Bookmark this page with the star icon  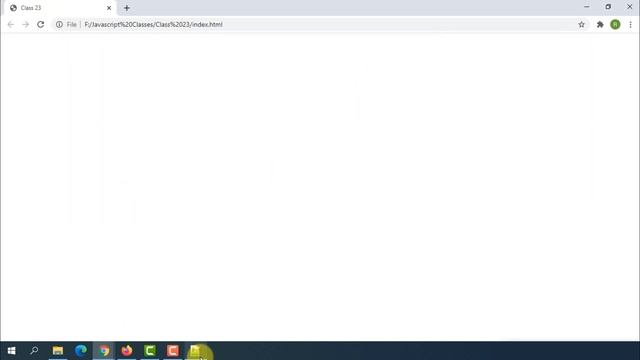pos(581,24)
